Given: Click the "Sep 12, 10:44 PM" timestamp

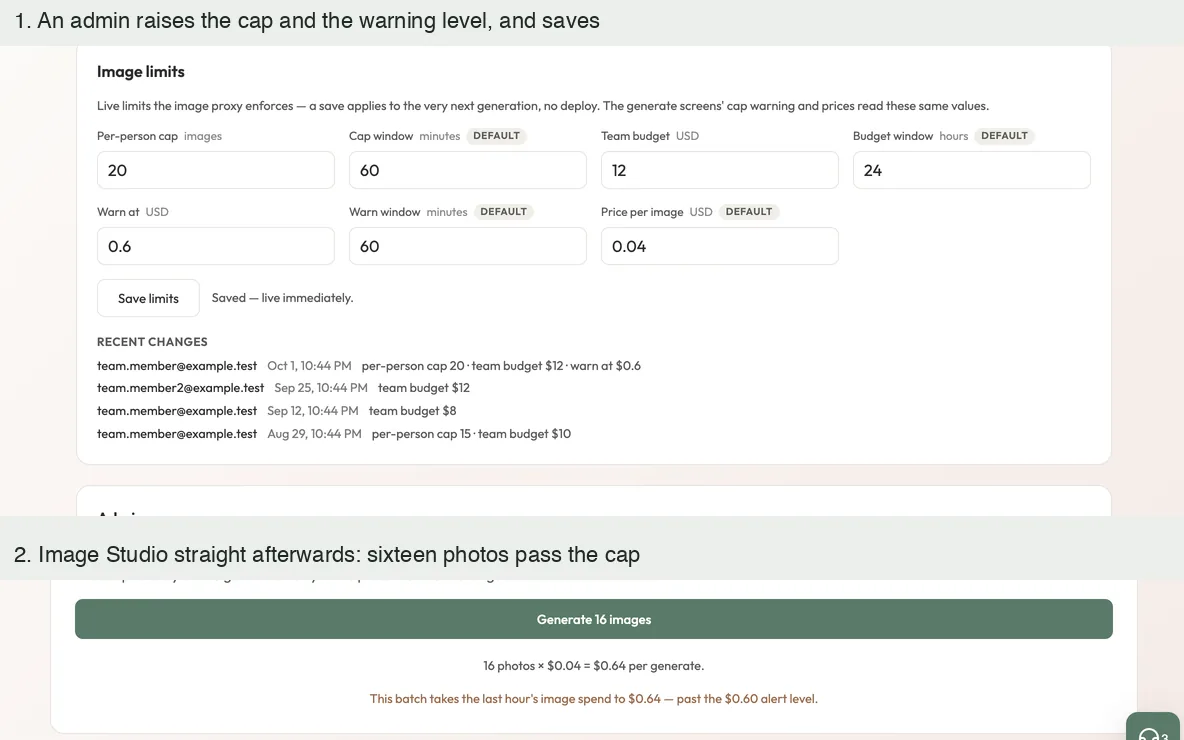Looking at the screenshot, I should [313, 411].
